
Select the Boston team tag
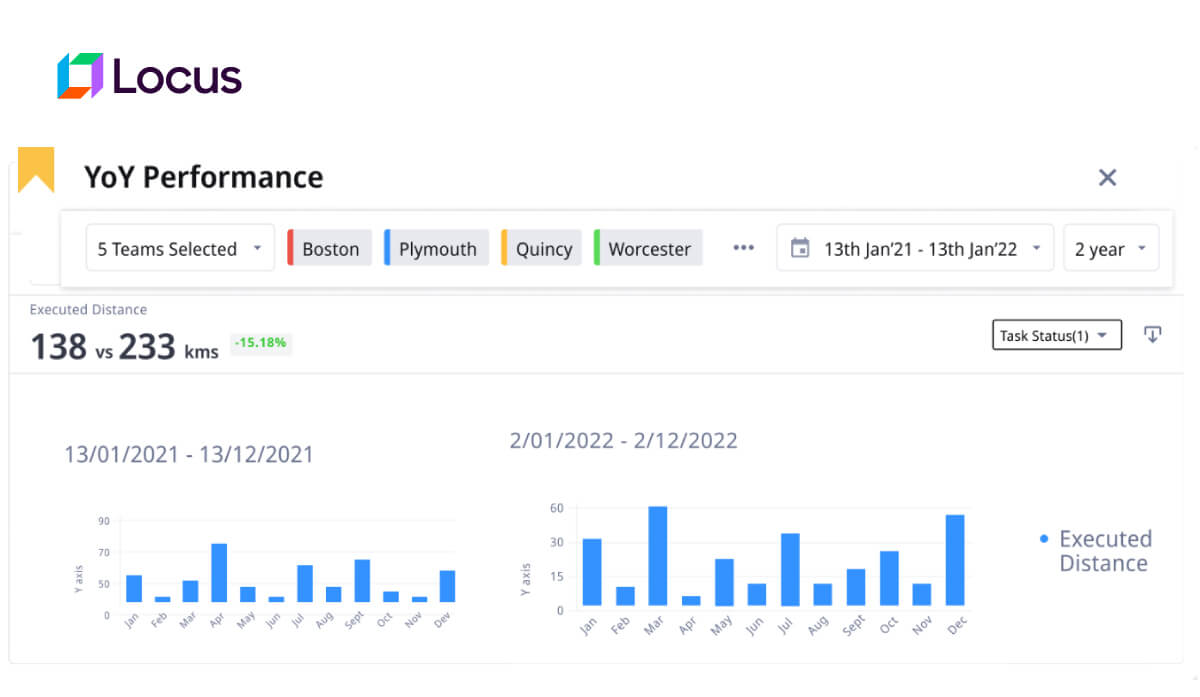[x=331, y=249]
